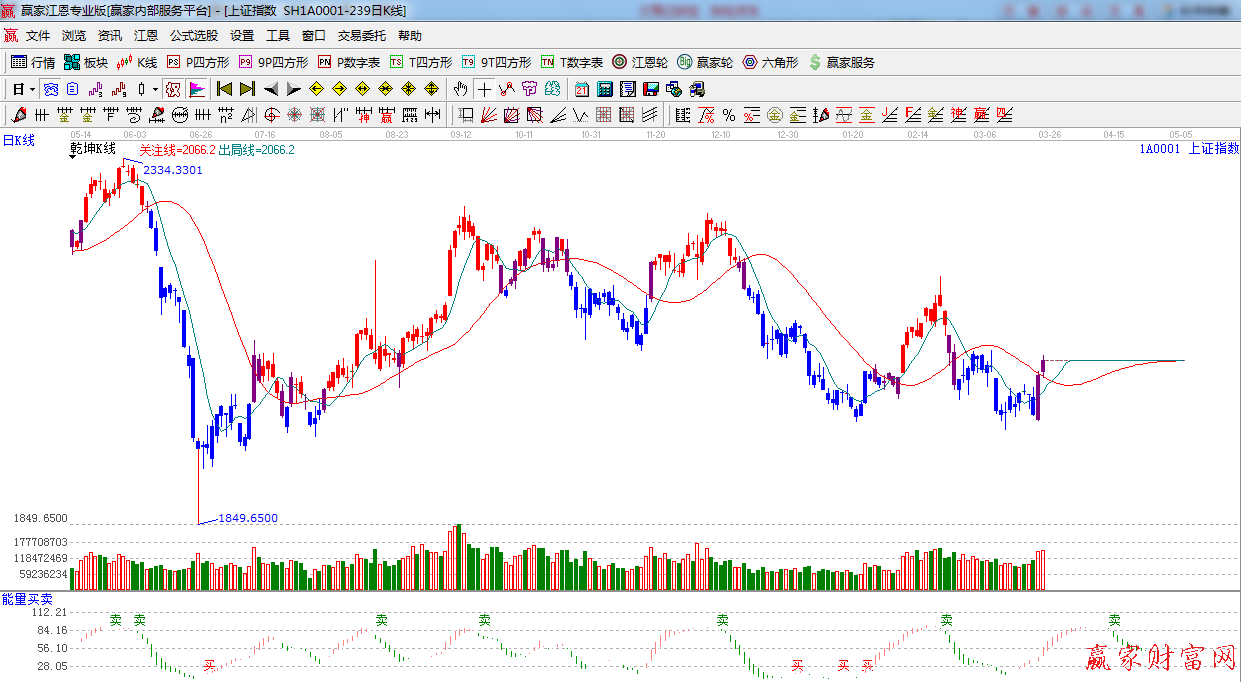1241x682 pixels.
Task: Expand the 日 period dropdown arrow
Action: click(x=32, y=89)
